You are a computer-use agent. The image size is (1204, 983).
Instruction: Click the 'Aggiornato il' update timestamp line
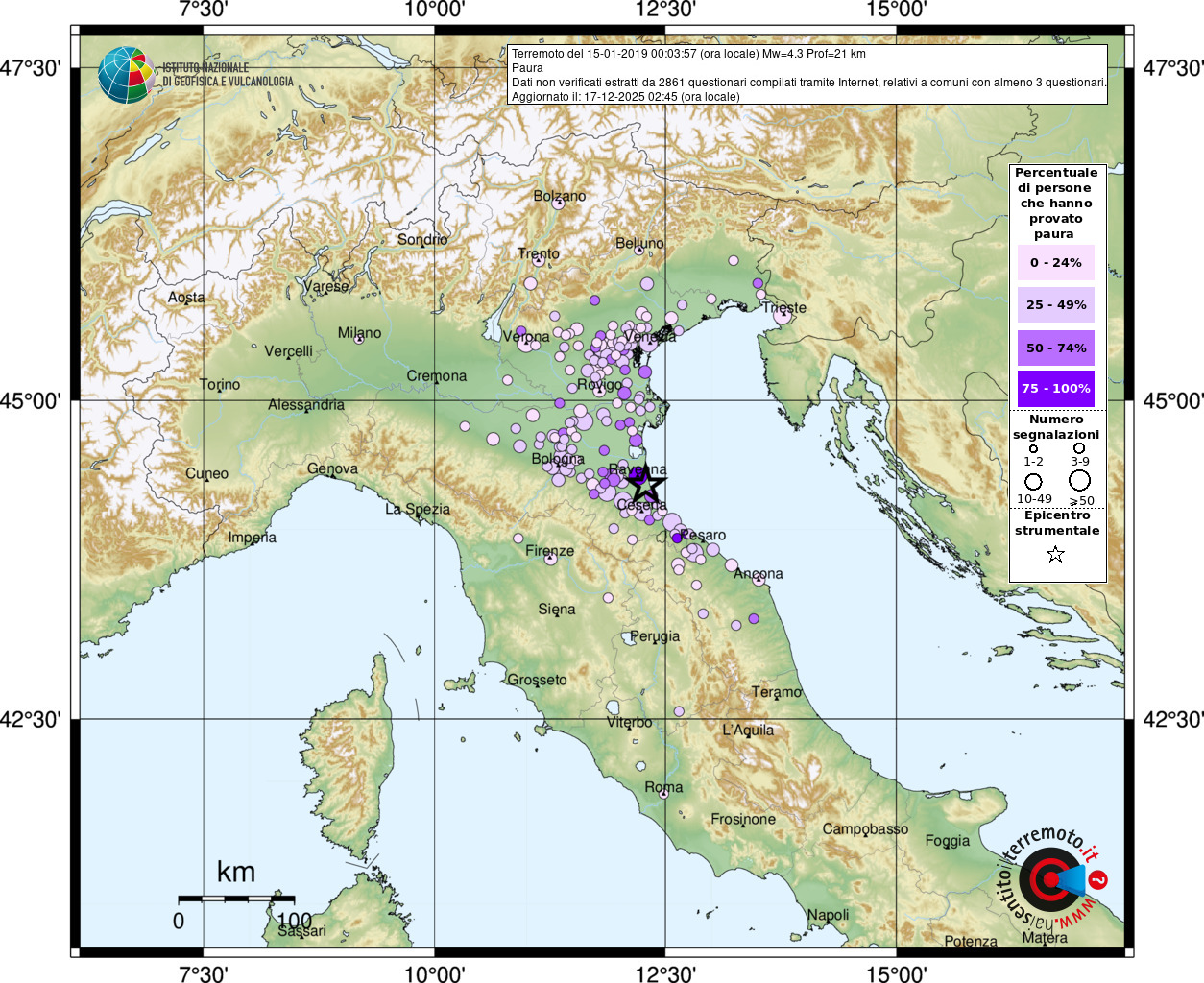coord(626,97)
